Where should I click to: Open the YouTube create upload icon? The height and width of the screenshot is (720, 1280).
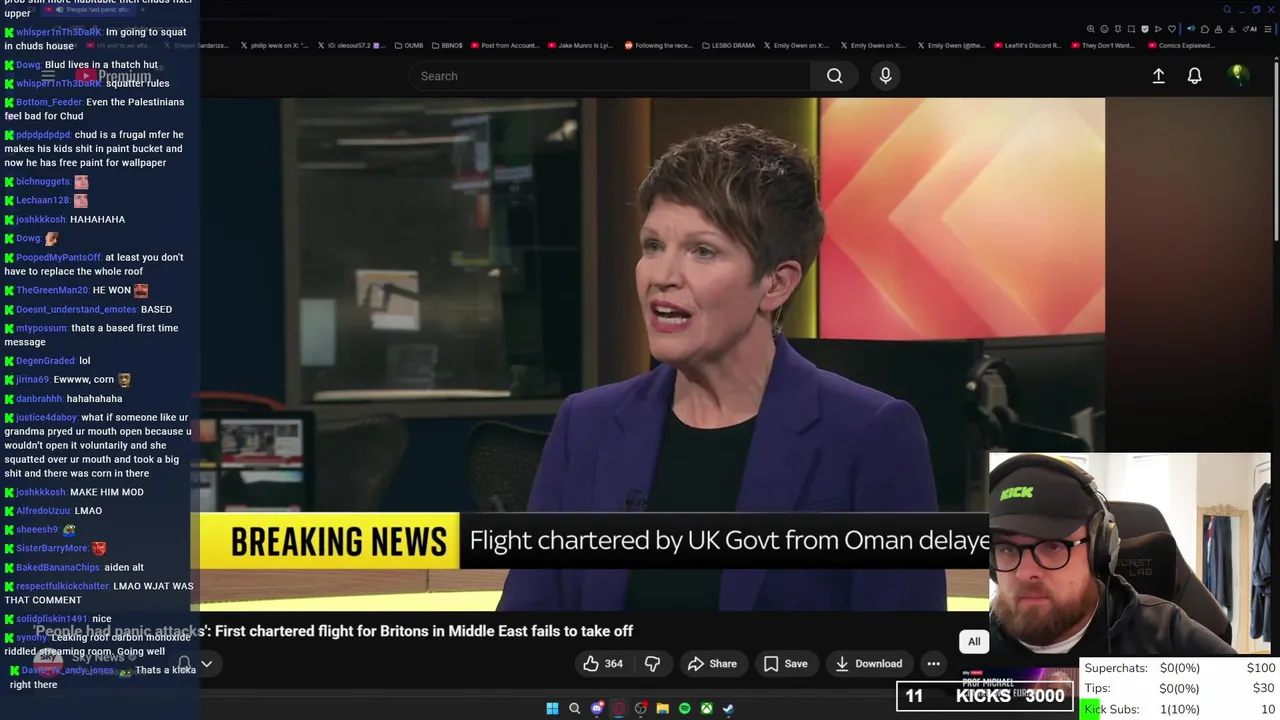(1158, 76)
